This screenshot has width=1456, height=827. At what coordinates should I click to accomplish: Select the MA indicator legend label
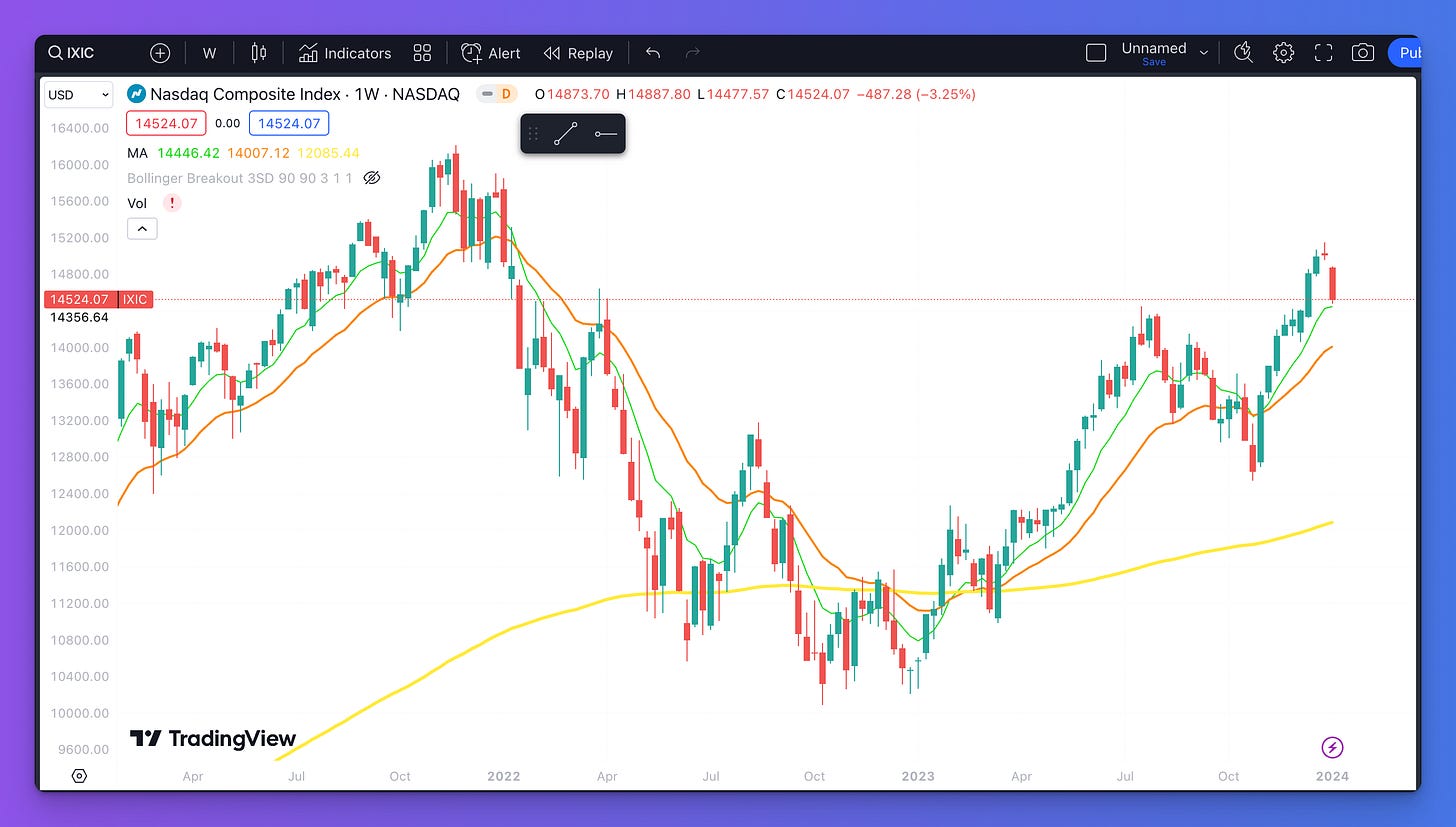pos(138,153)
